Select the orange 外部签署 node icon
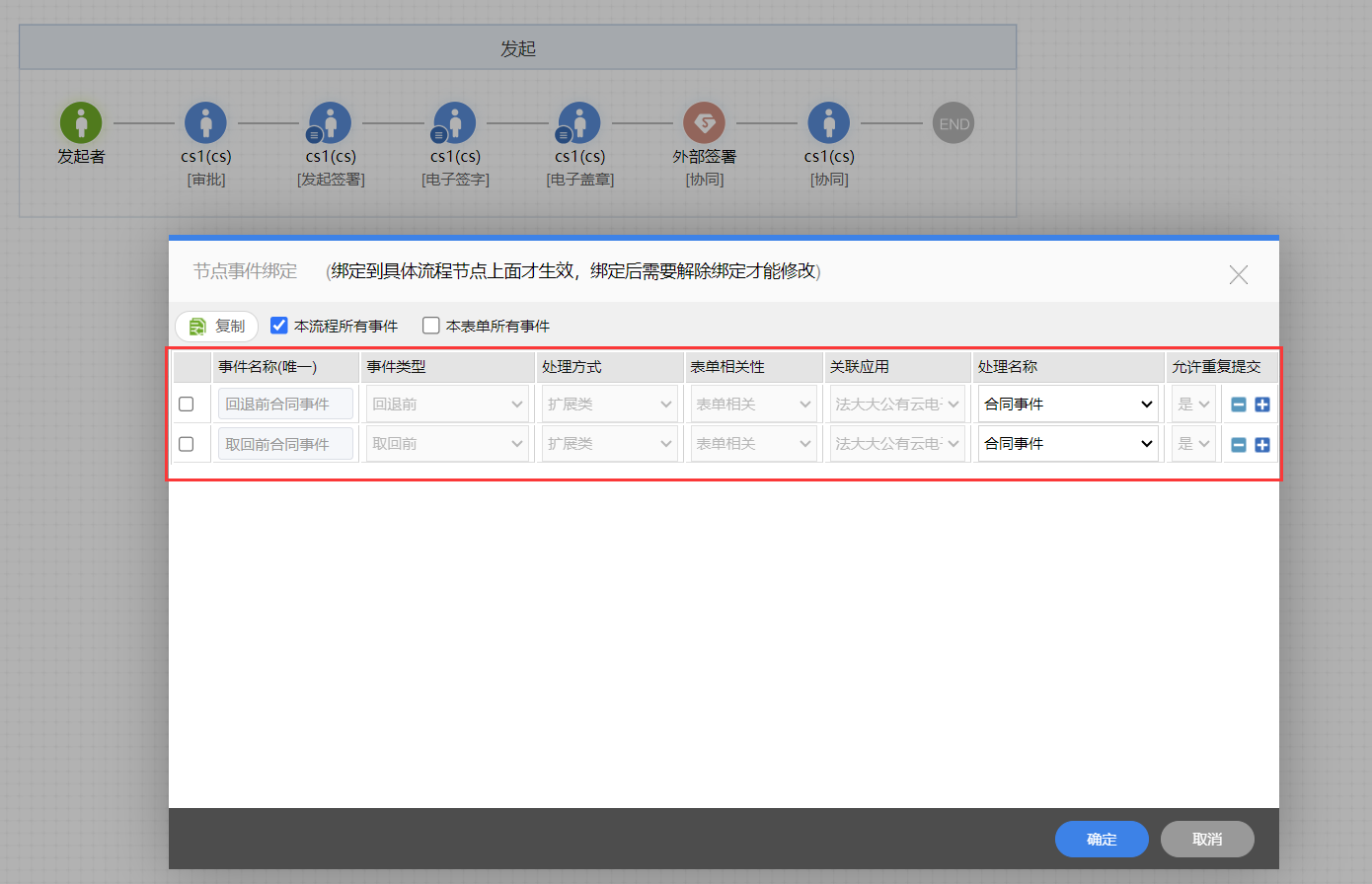This screenshot has width=1372, height=884. [x=704, y=123]
